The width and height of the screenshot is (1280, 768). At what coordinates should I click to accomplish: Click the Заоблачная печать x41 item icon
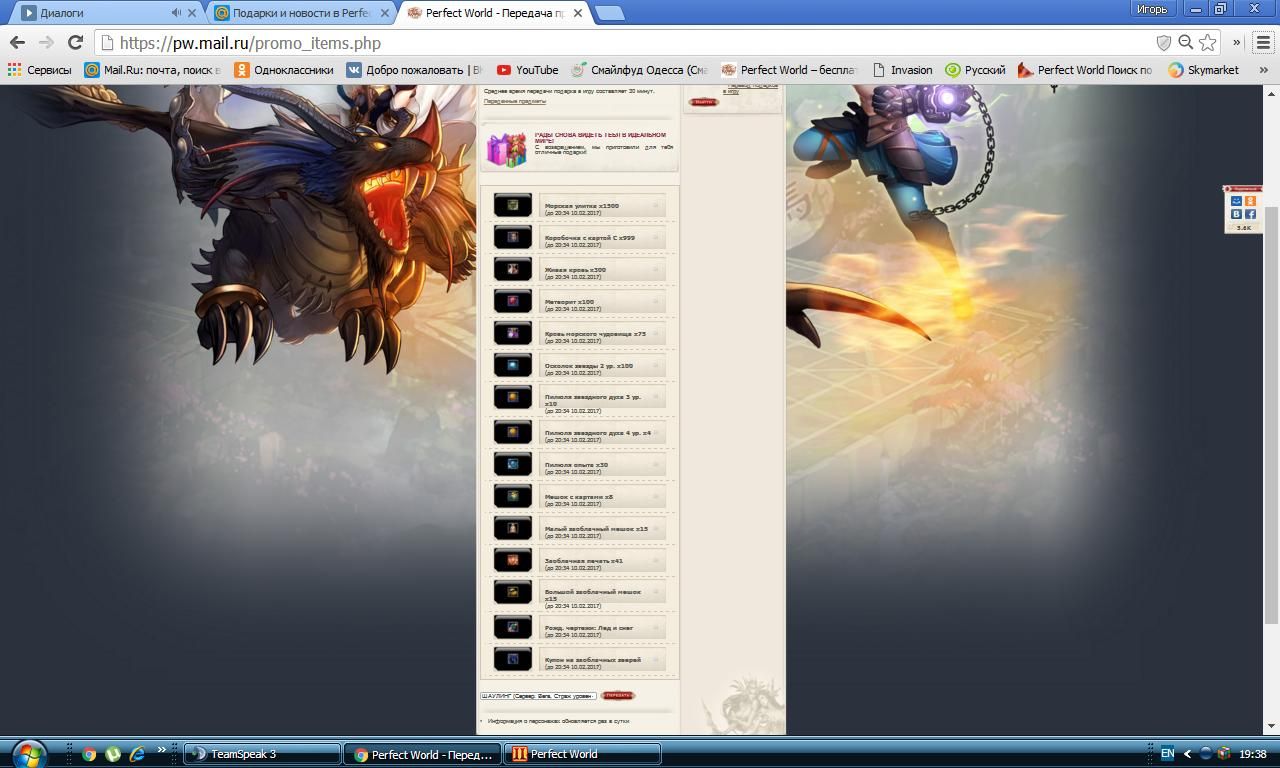(513, 560)
